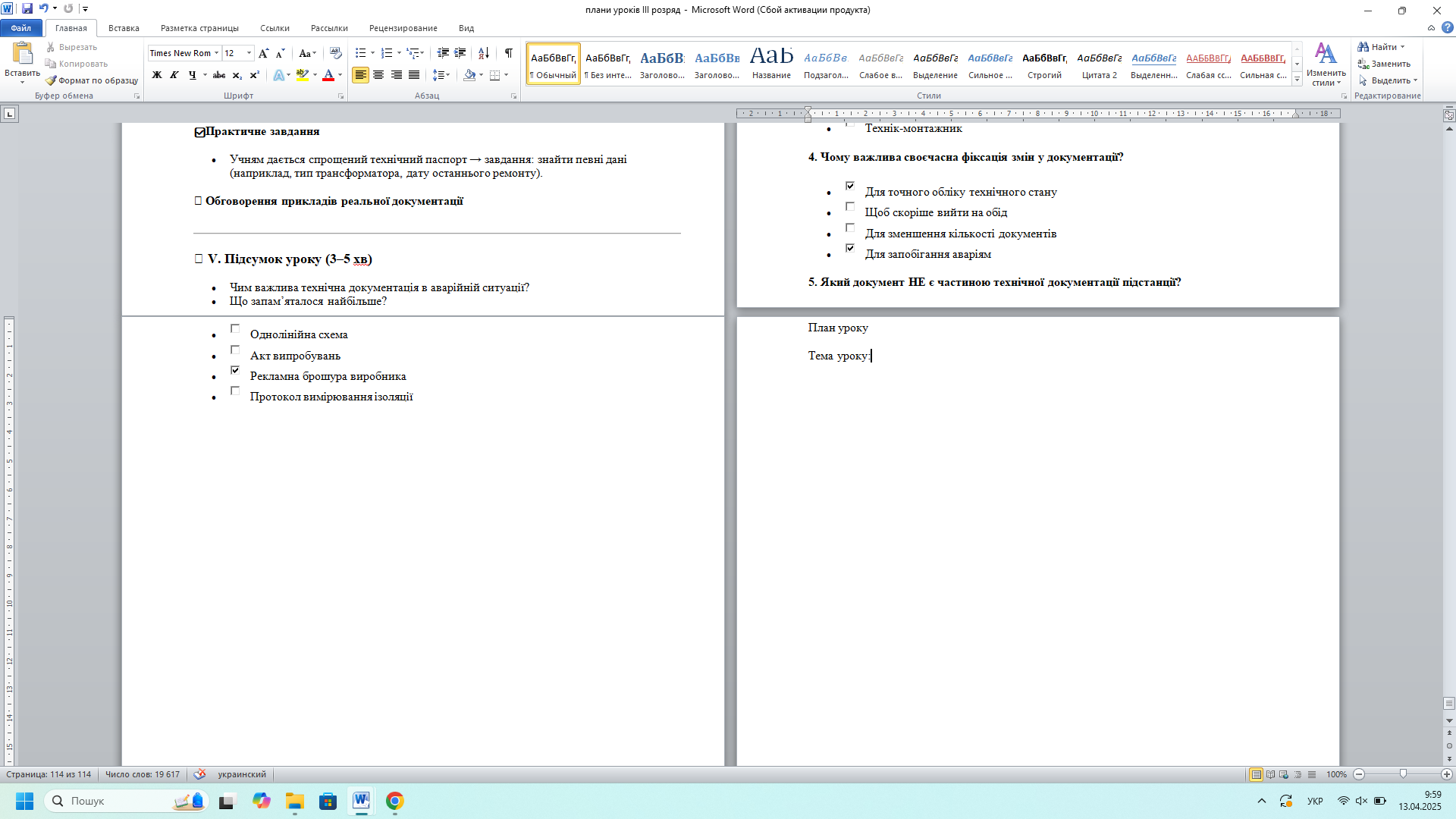
Task: Open the Рецензирование tab
Action: click(x=403, y=28)
